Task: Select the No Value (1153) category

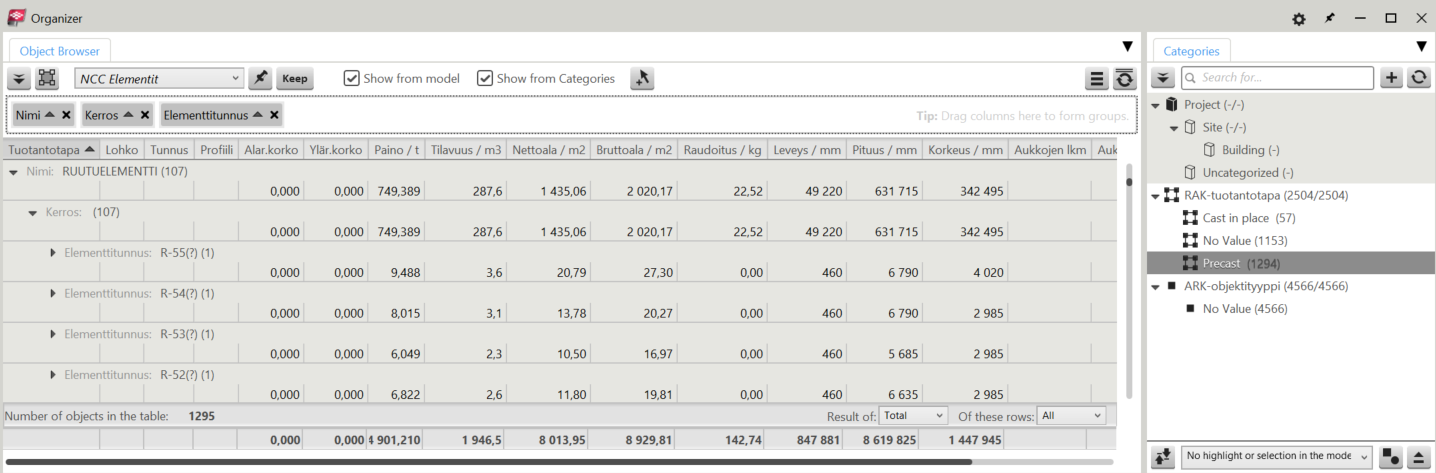Action: click(x=1245, y=240)
